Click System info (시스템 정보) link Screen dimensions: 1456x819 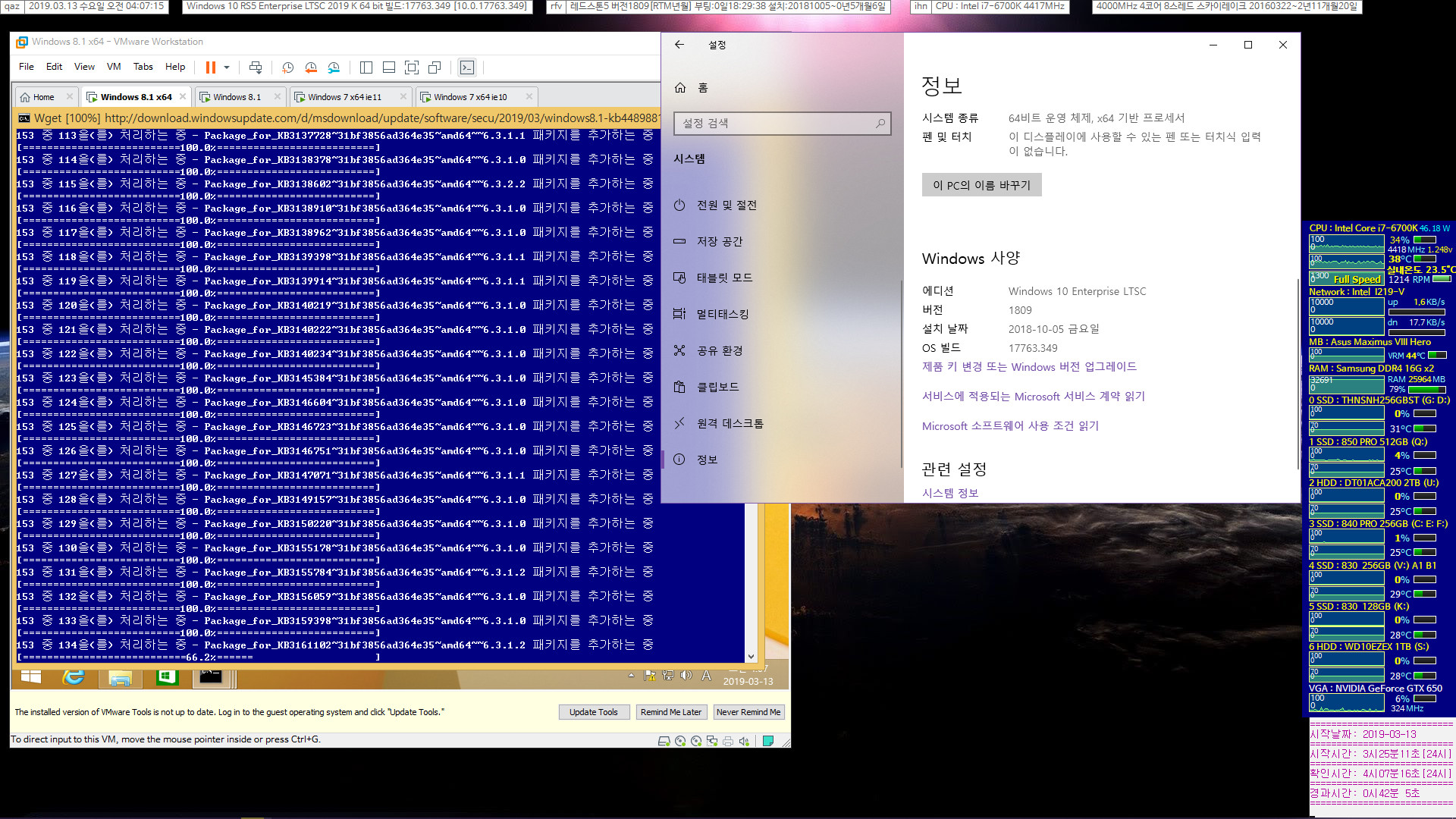click(950, 493)
